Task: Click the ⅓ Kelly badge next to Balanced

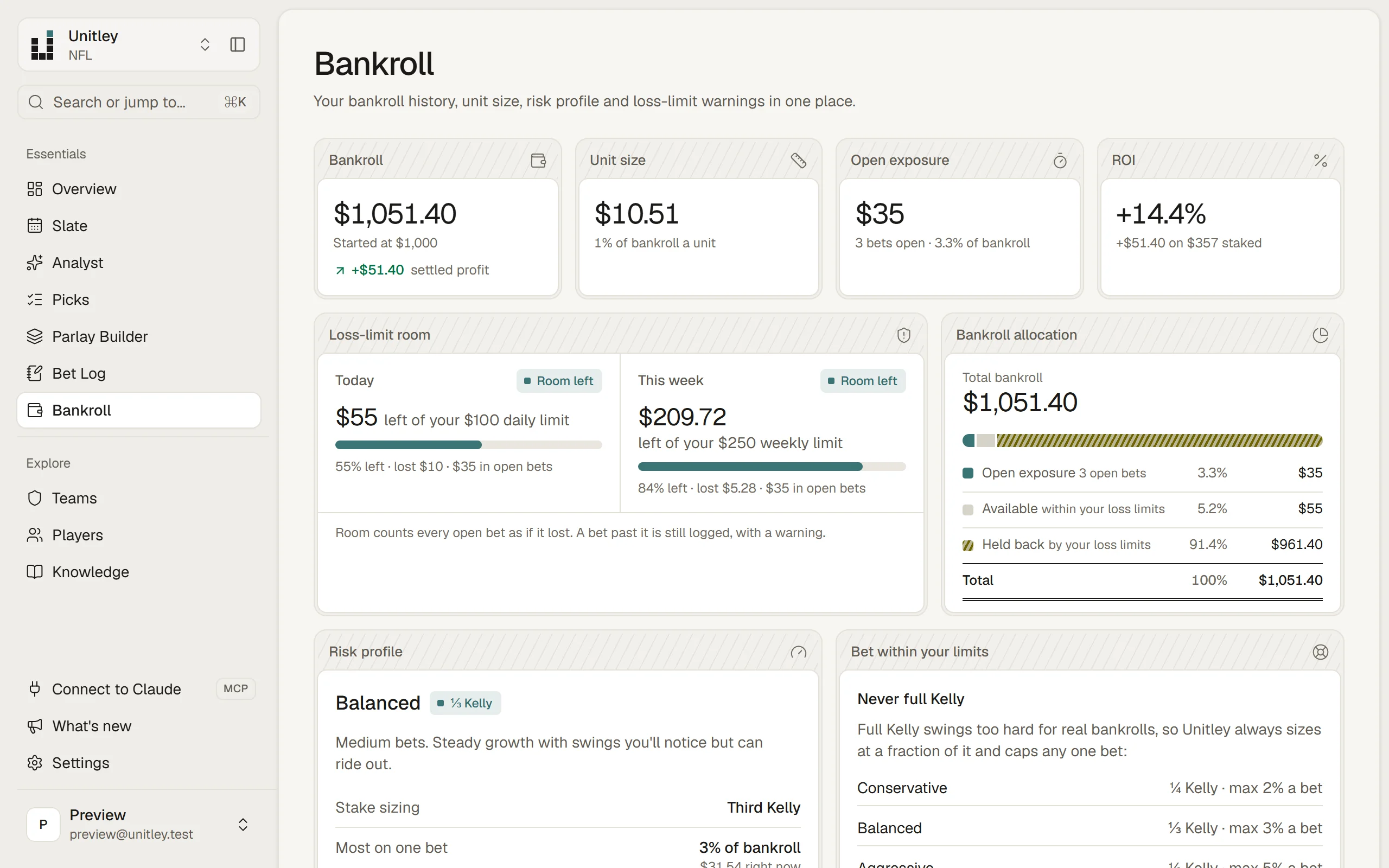Action: coord(465,703)
